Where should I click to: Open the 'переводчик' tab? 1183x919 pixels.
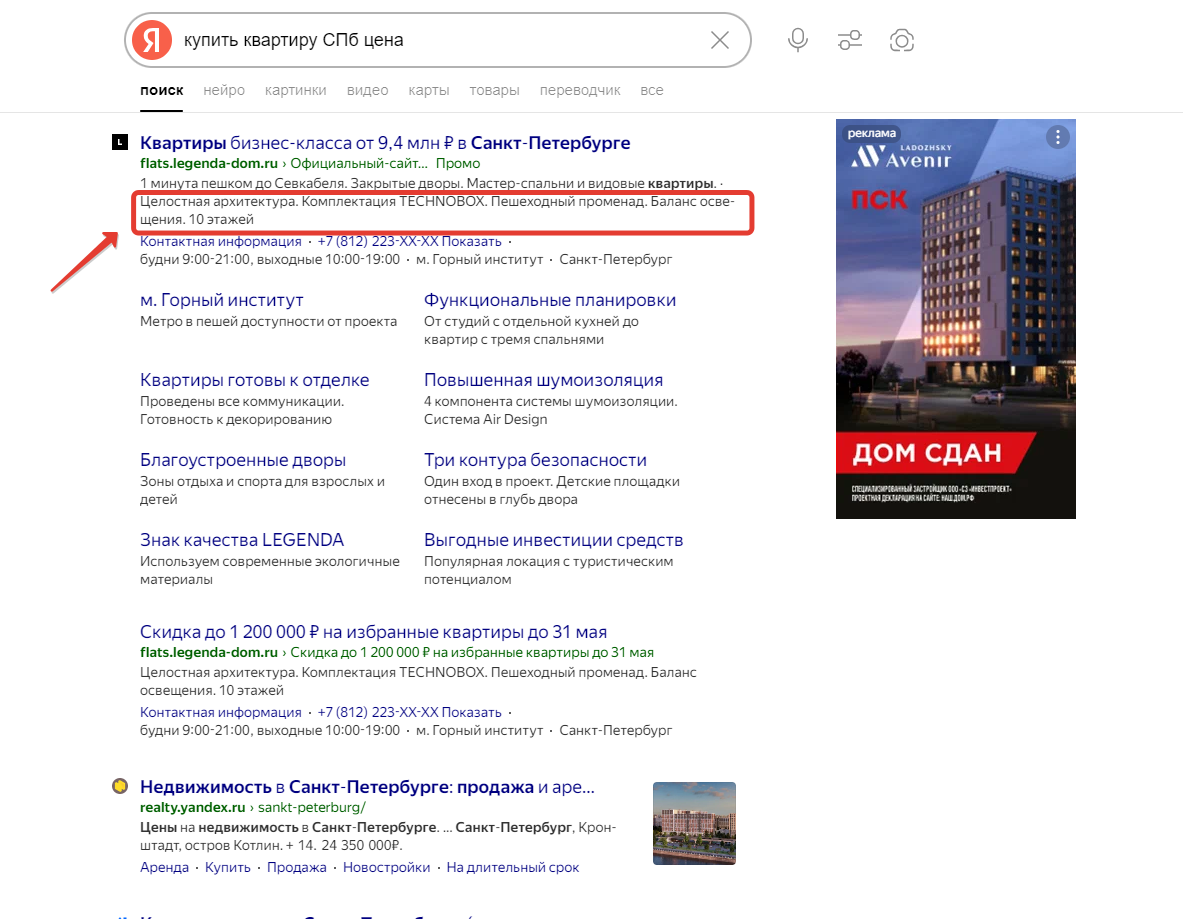pos(580,90)
